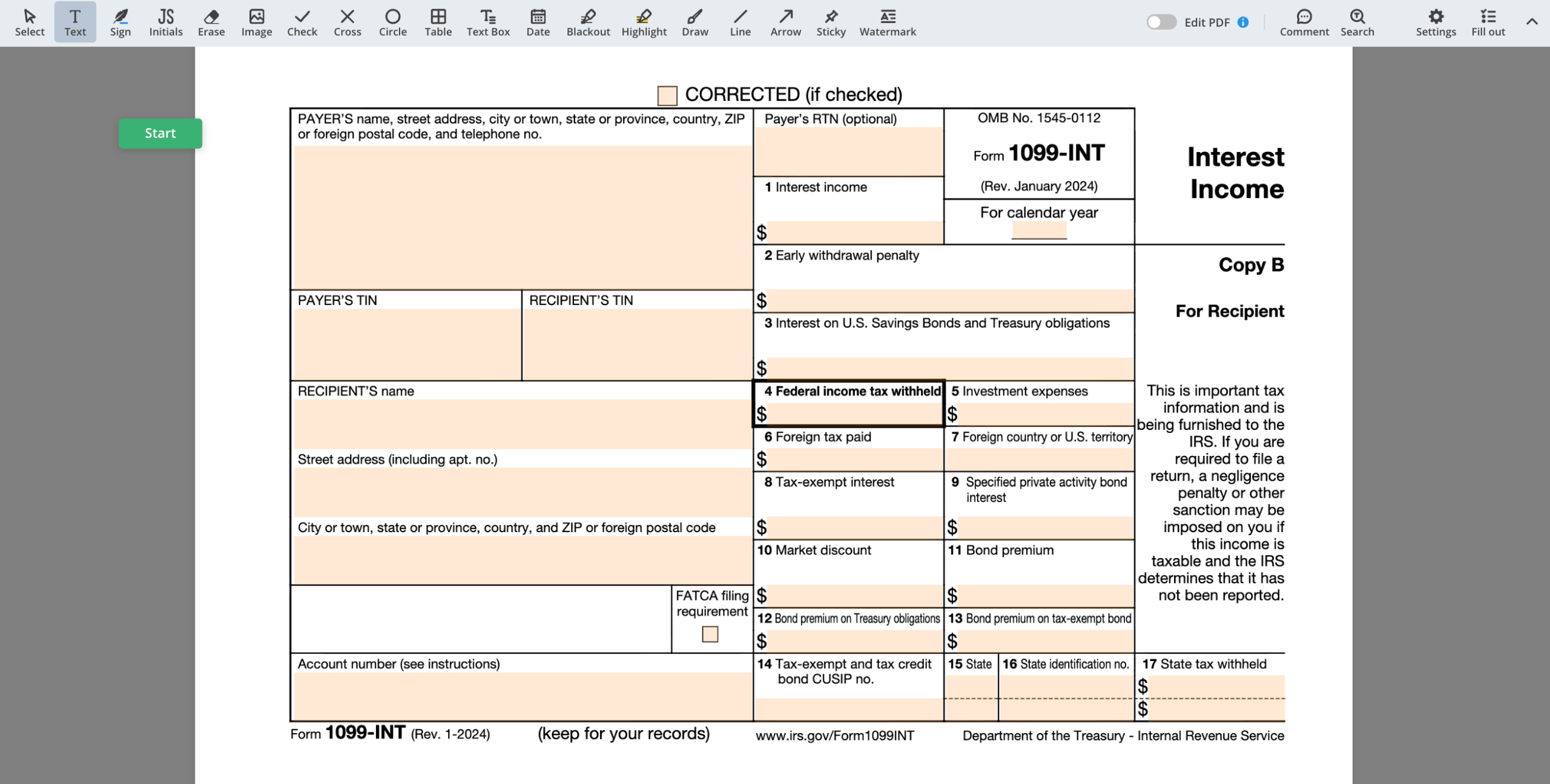
Task: Click the RECIPIENT'S name field
Action: [522, 424]
